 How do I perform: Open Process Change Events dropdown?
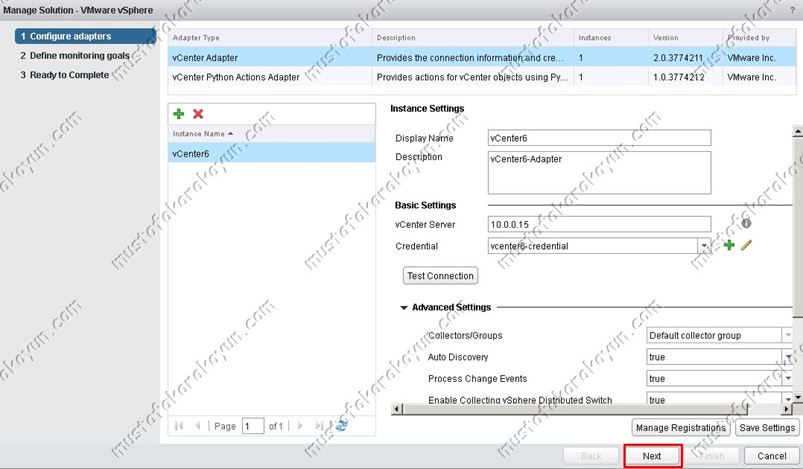(788, 378)
